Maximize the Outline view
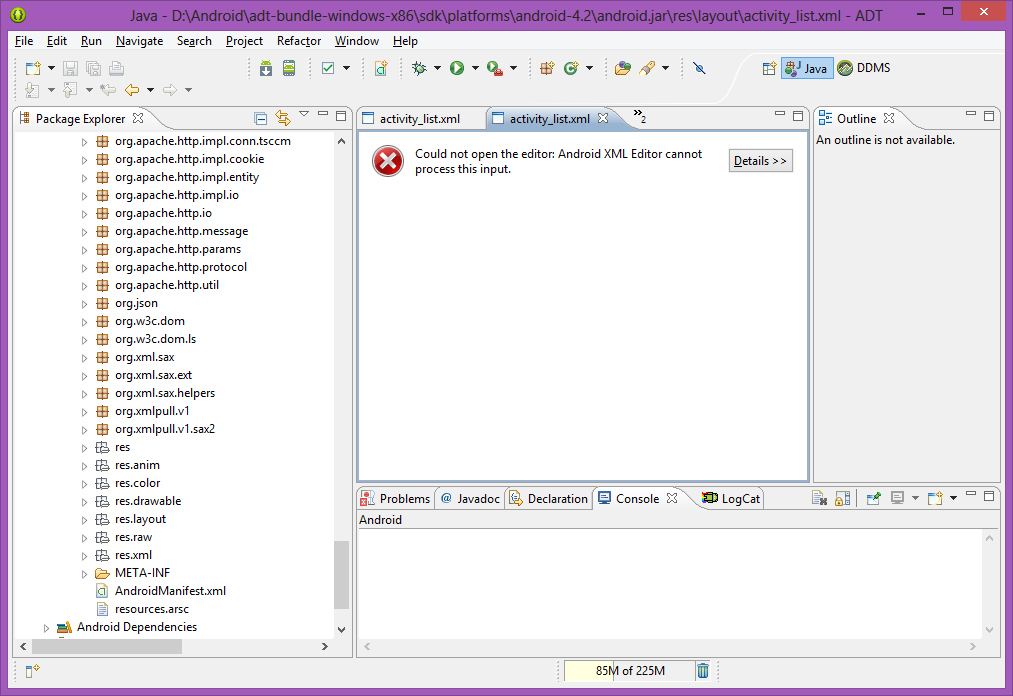The image size is (1013, 696). point(988,116)
